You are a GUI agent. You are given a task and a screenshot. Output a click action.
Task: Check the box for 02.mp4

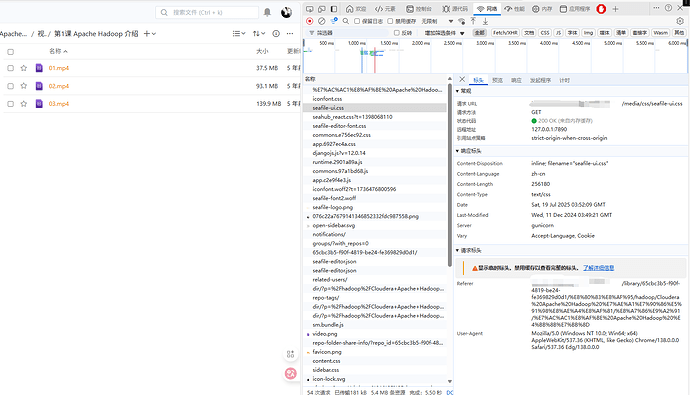coord(11,86)
